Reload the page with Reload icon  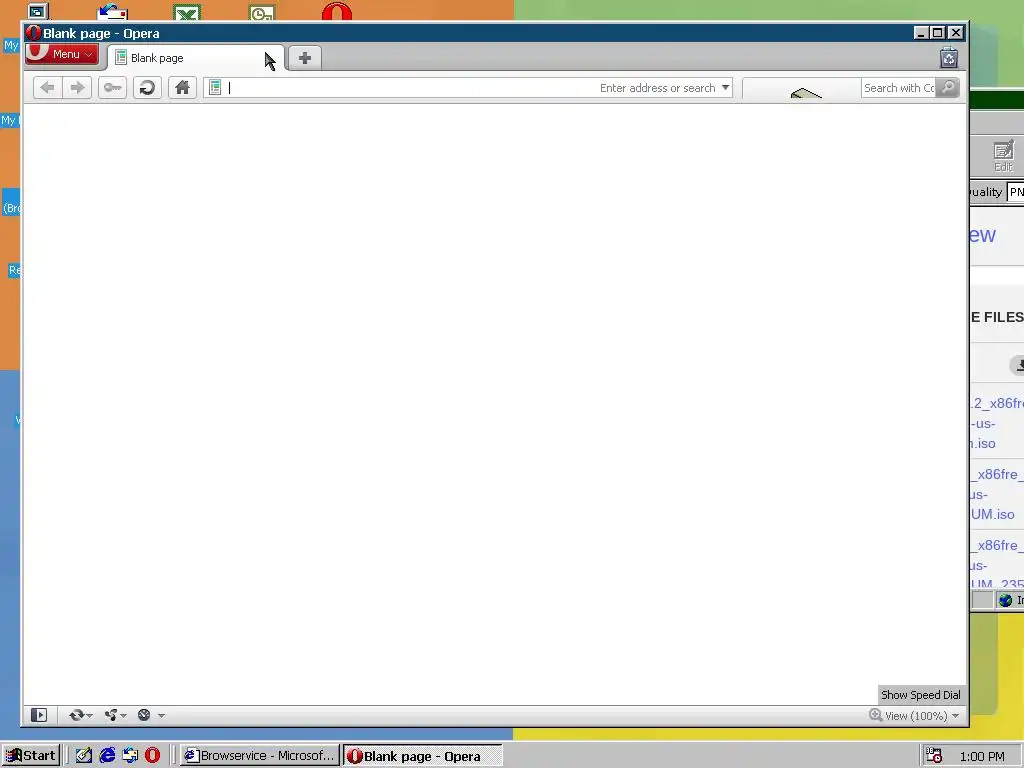(x=147, y=88)
